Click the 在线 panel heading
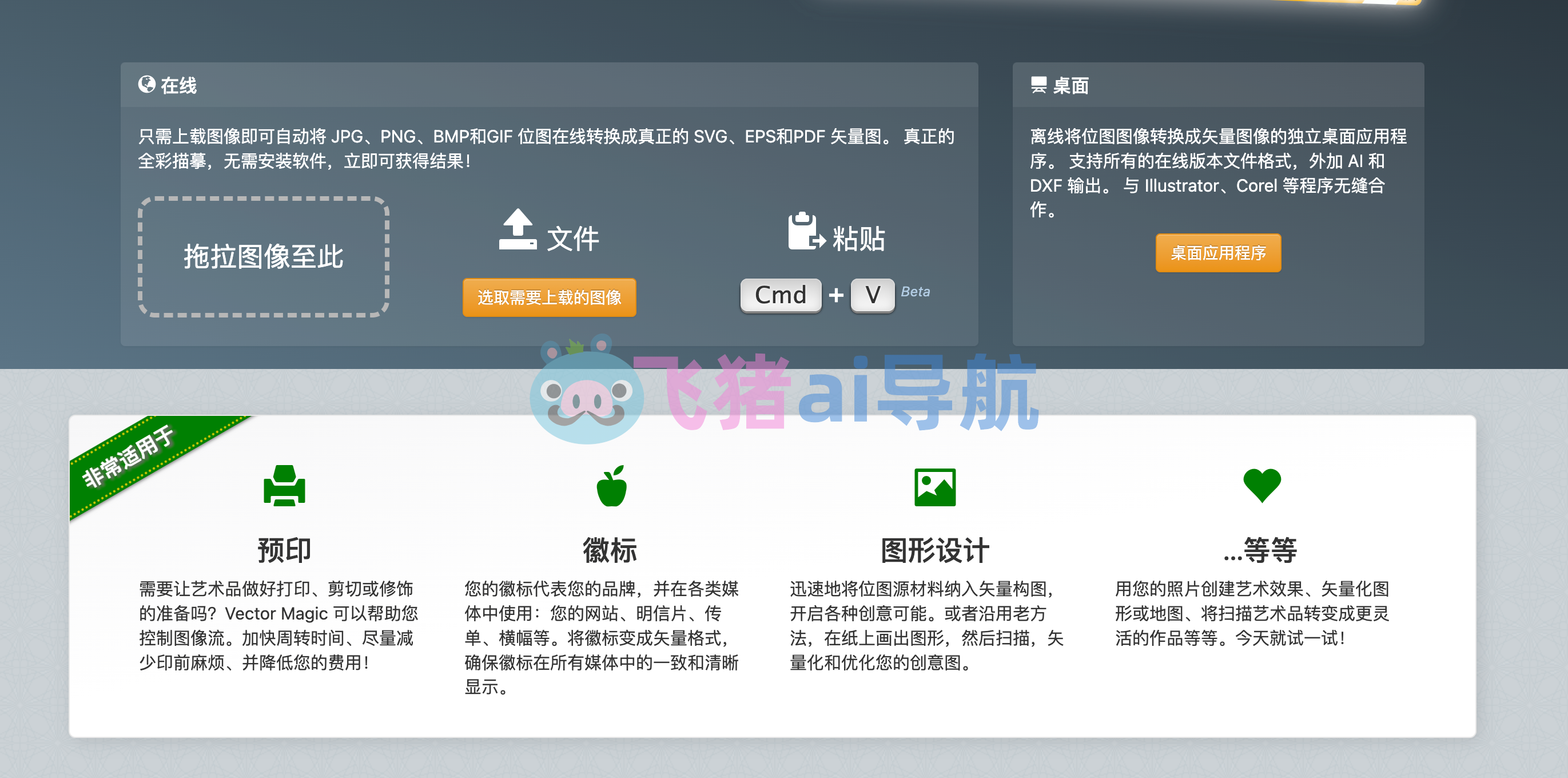 tap(178, 86)
